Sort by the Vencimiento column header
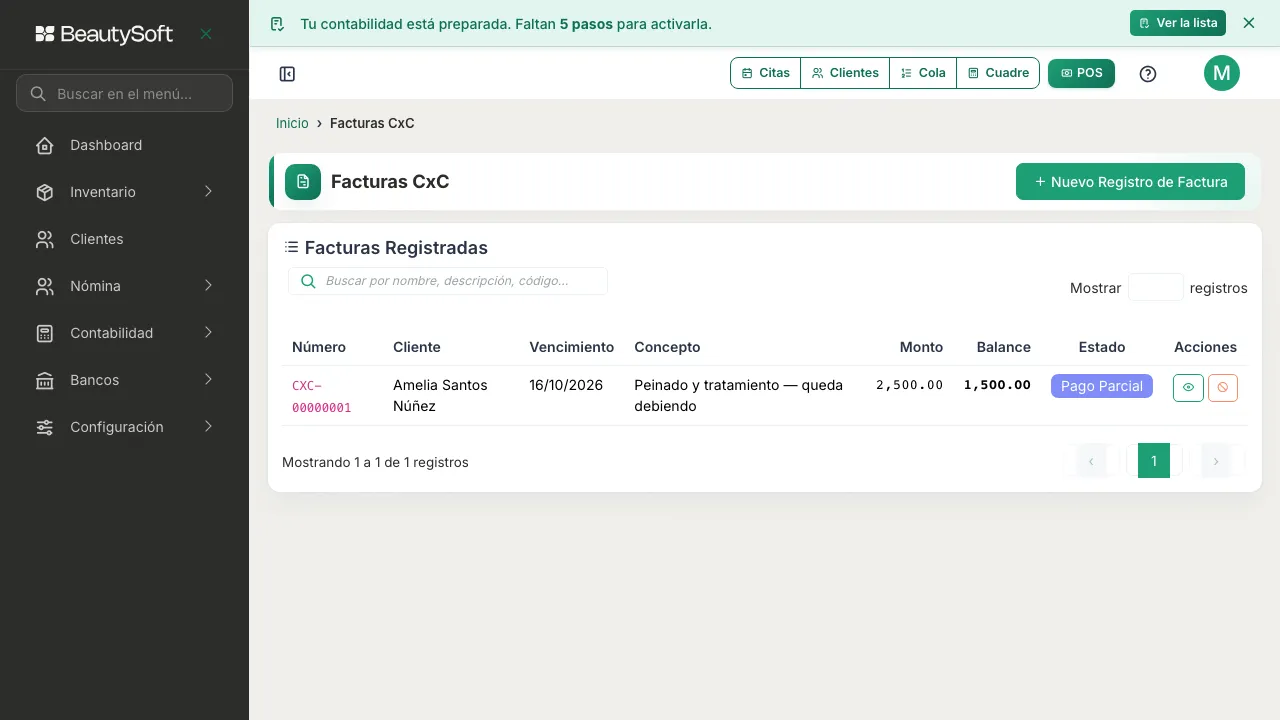 point(571,347)
